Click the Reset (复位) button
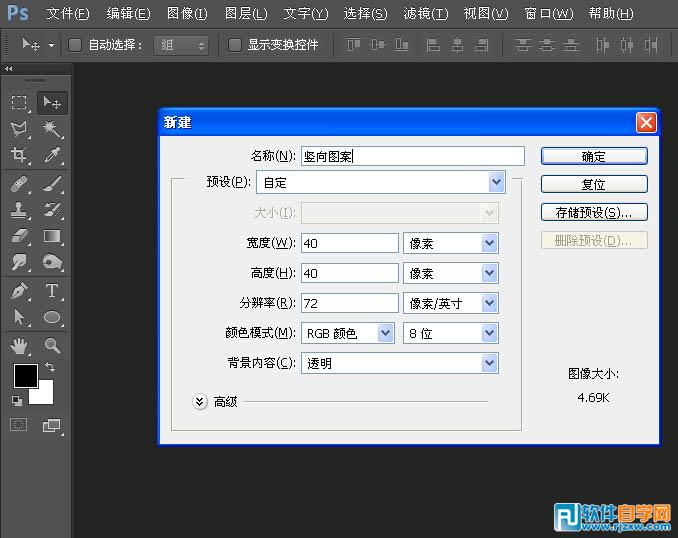678x538 pixels. (x=594, y=184)
